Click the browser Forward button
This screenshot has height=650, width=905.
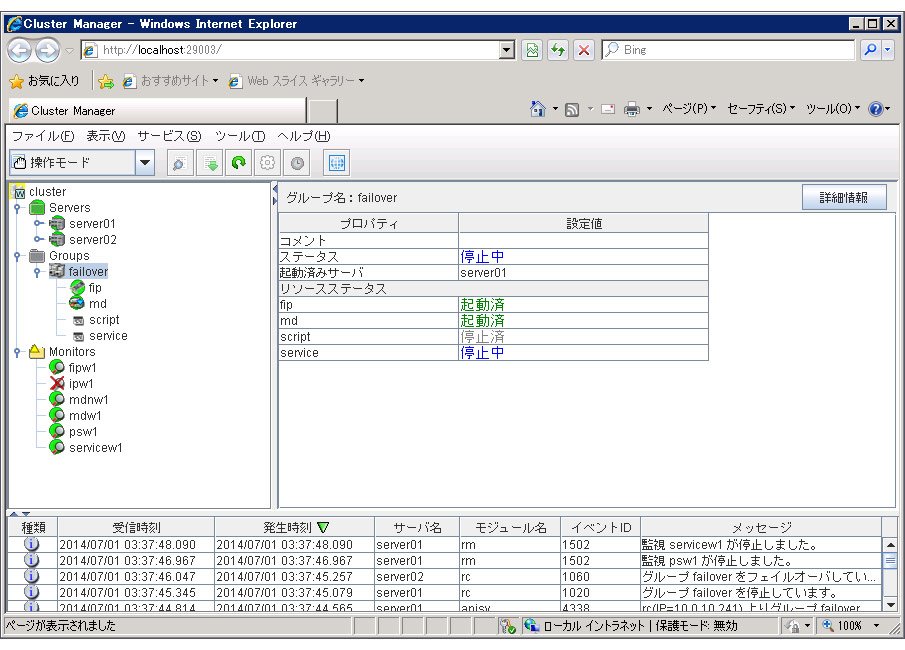tap(47, 50)
